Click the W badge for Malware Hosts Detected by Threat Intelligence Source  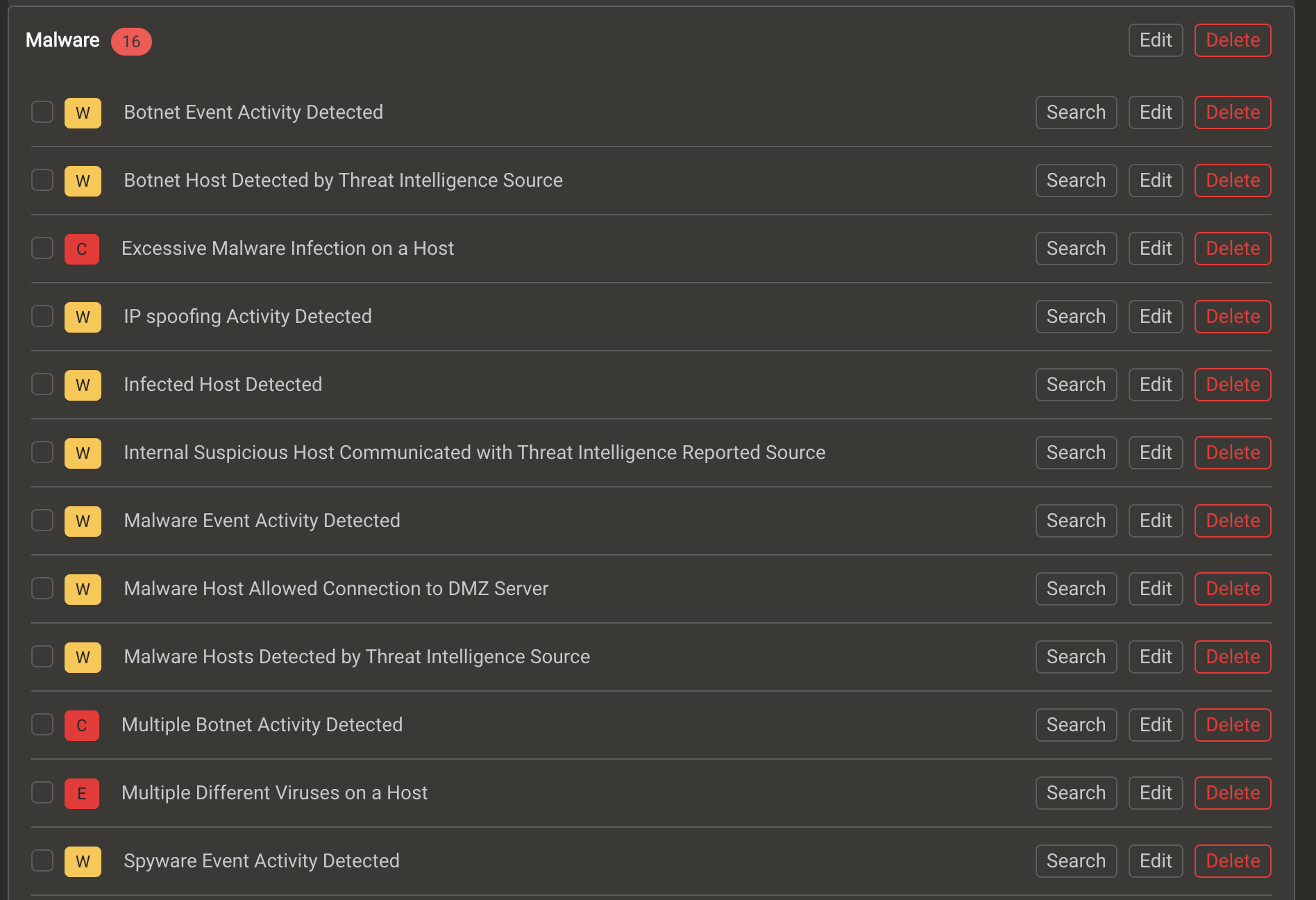coord(83,657)
